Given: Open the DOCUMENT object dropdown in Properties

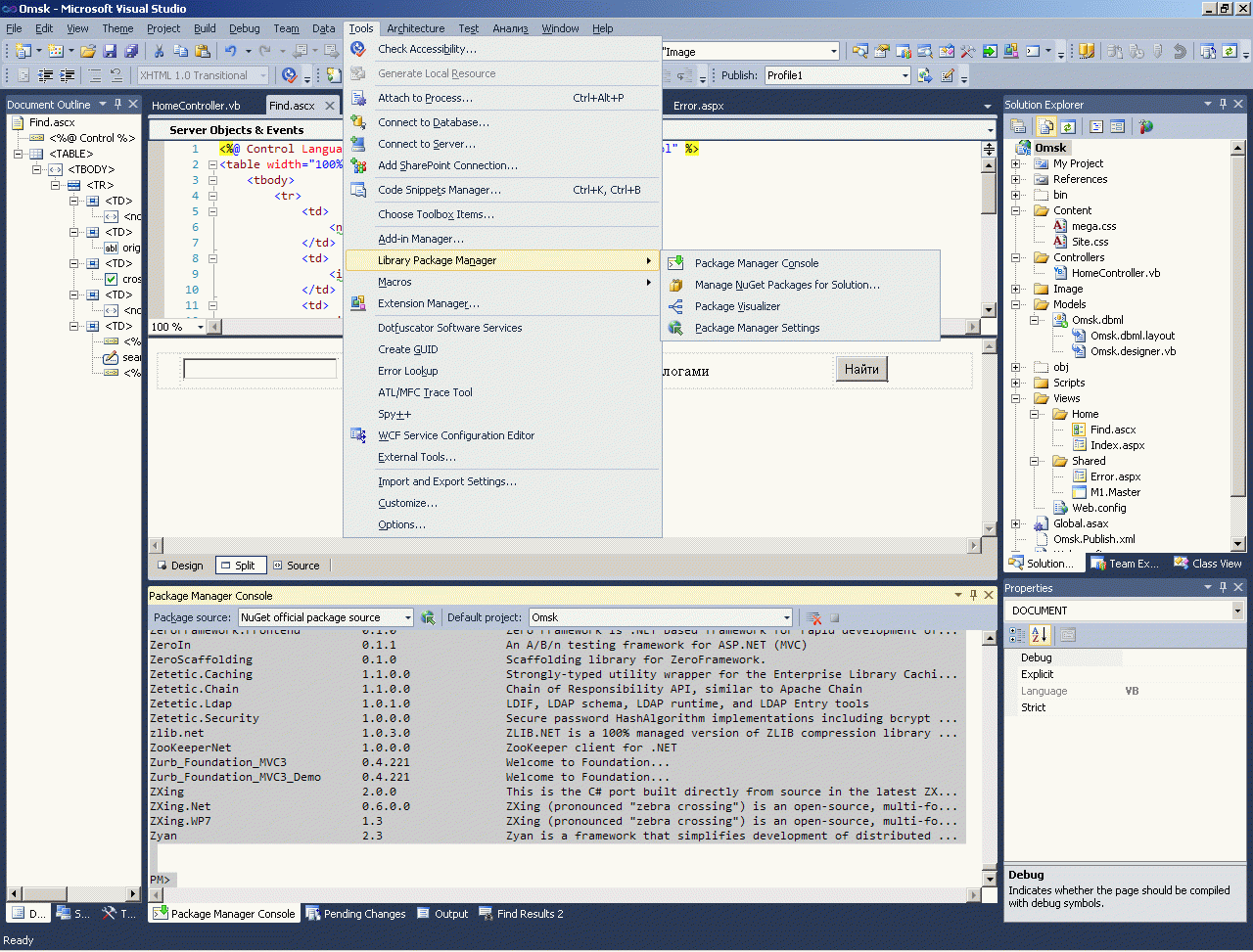Looking at the screenshot, I should coord(1237,611).
